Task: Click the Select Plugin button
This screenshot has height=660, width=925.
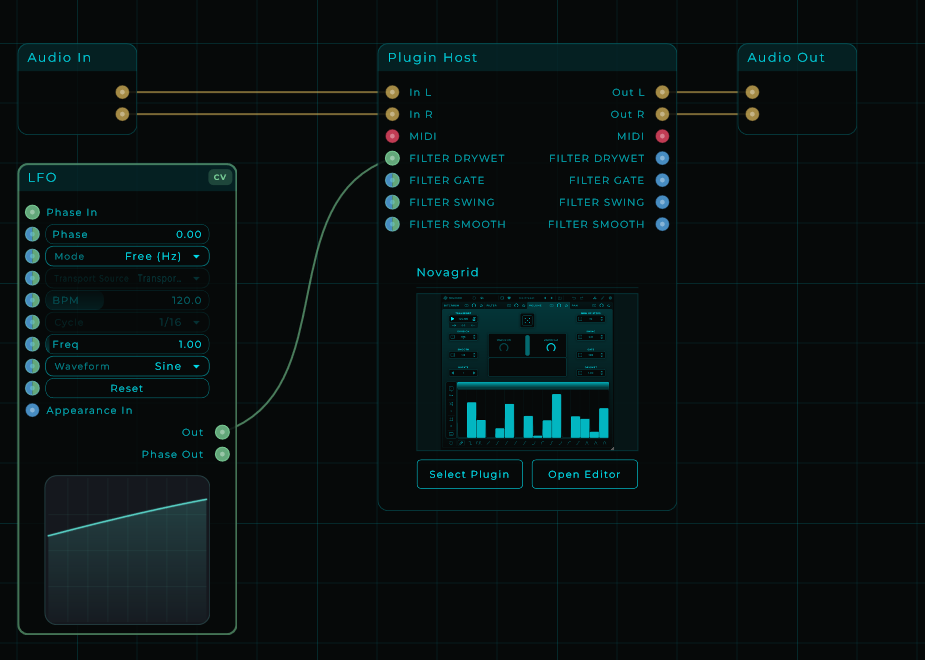Action: pos(470,474)
